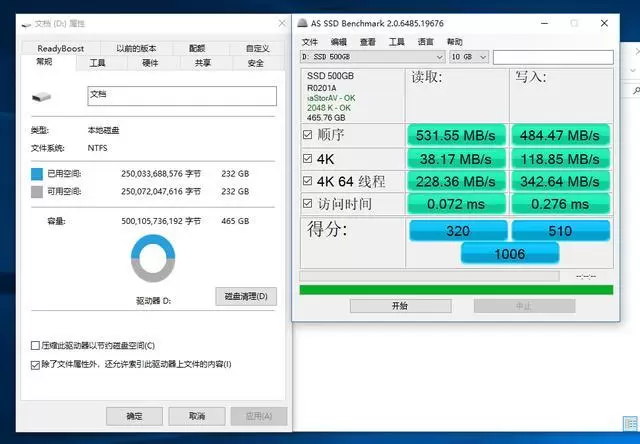Image resolution: width=640 pixels, height=444 pixels.
Task: Click the blue used space (已用空间) swatch
Action: coord(37,172)
